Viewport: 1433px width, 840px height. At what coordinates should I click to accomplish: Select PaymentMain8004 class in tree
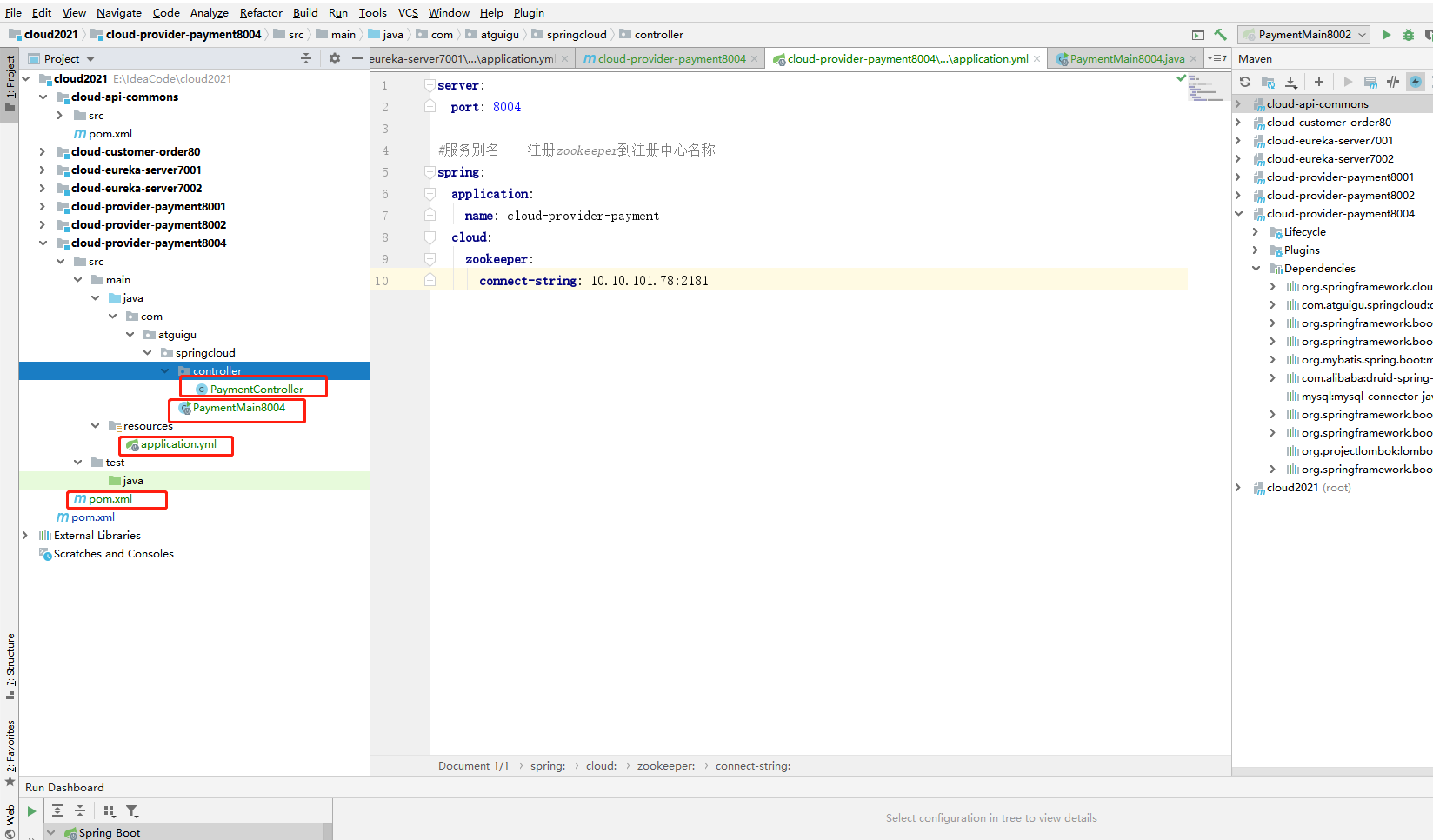click(238, 407)
